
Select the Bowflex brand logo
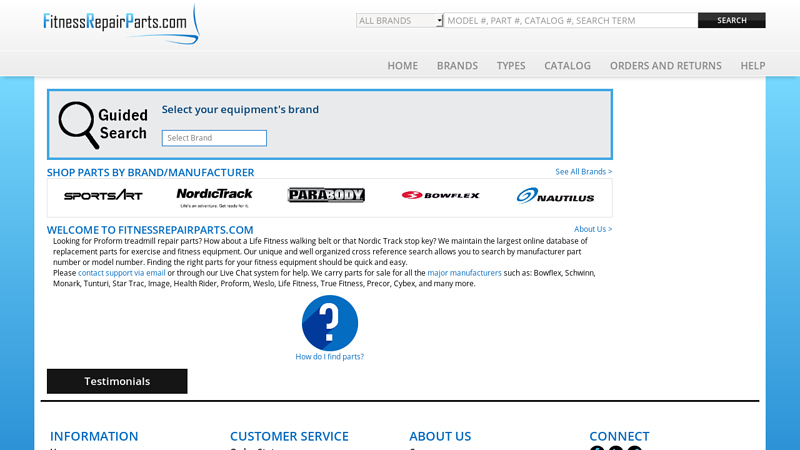(x=440, y=195)
